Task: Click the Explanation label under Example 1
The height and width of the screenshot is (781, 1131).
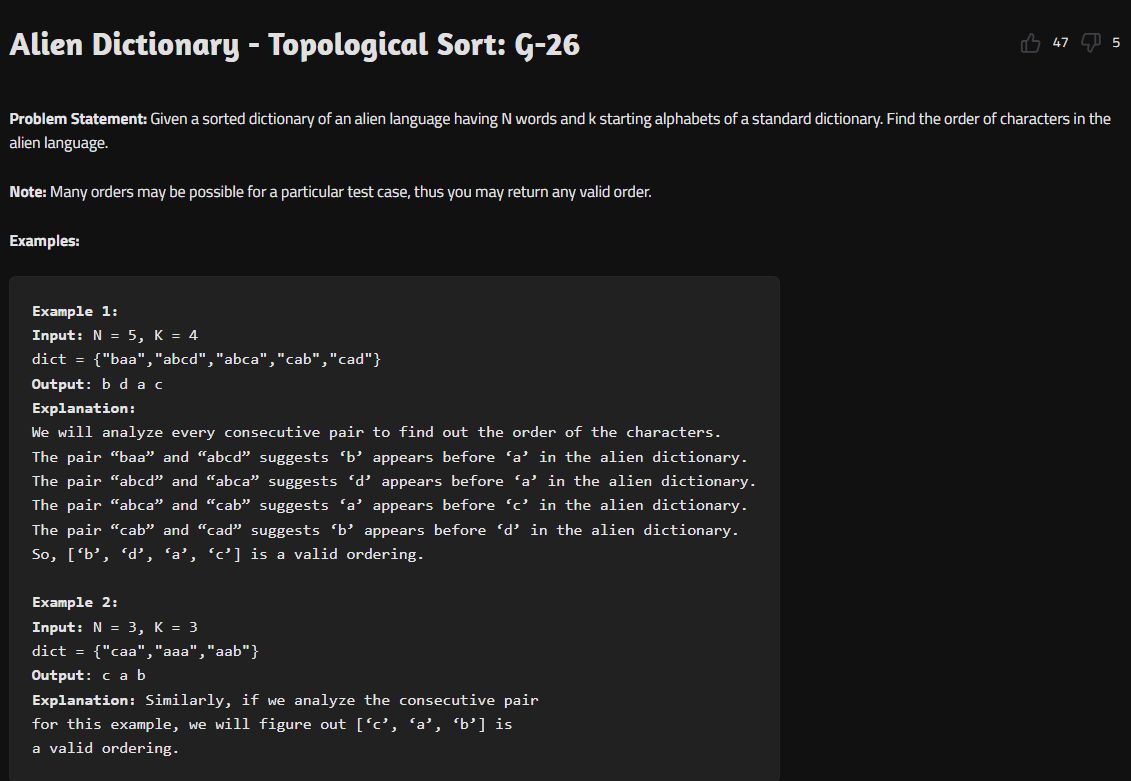Action: click(84, 408)
